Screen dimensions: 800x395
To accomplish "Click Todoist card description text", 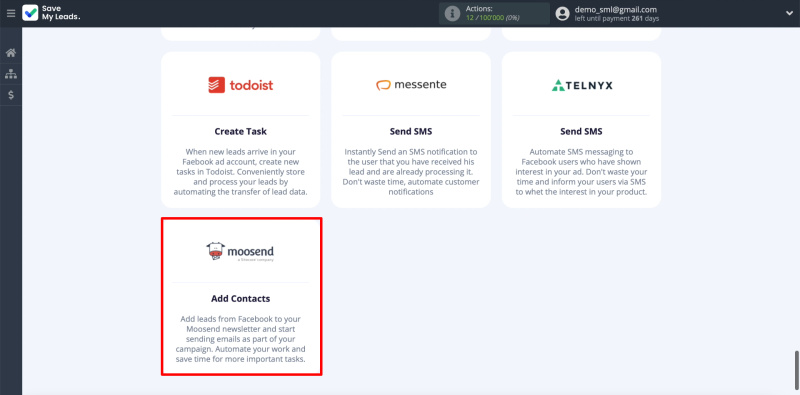I will pos(241,172).
